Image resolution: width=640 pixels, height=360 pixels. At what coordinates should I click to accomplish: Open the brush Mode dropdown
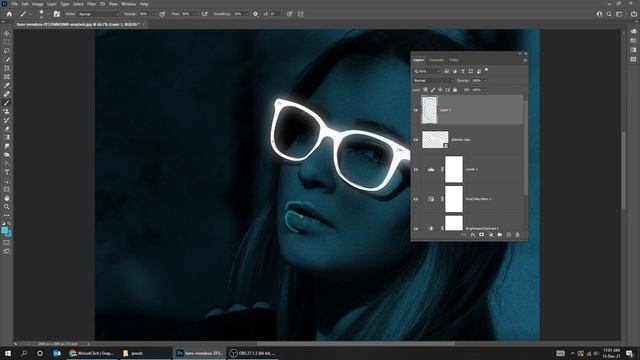coord(98,14)
